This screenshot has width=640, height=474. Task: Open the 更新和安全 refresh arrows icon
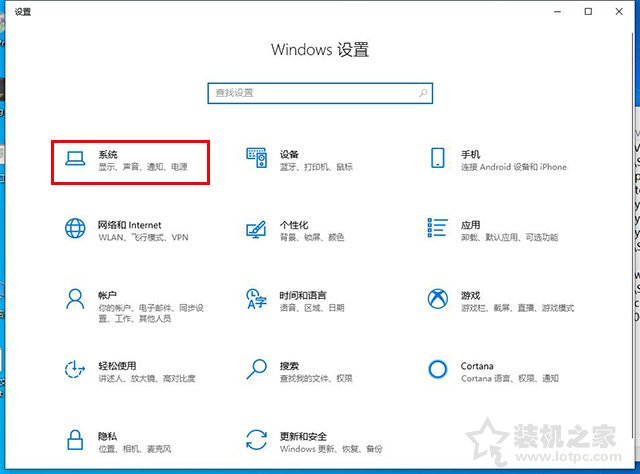[256, 440]
